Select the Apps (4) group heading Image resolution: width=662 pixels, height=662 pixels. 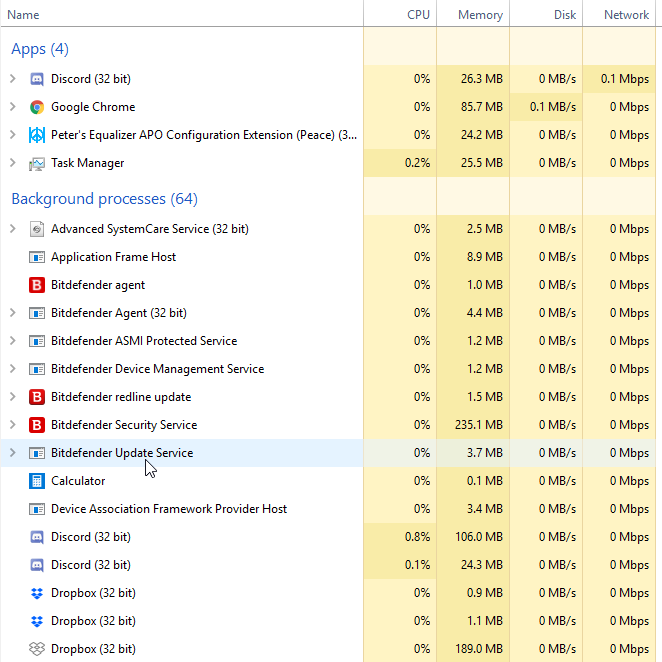[40, 49]
